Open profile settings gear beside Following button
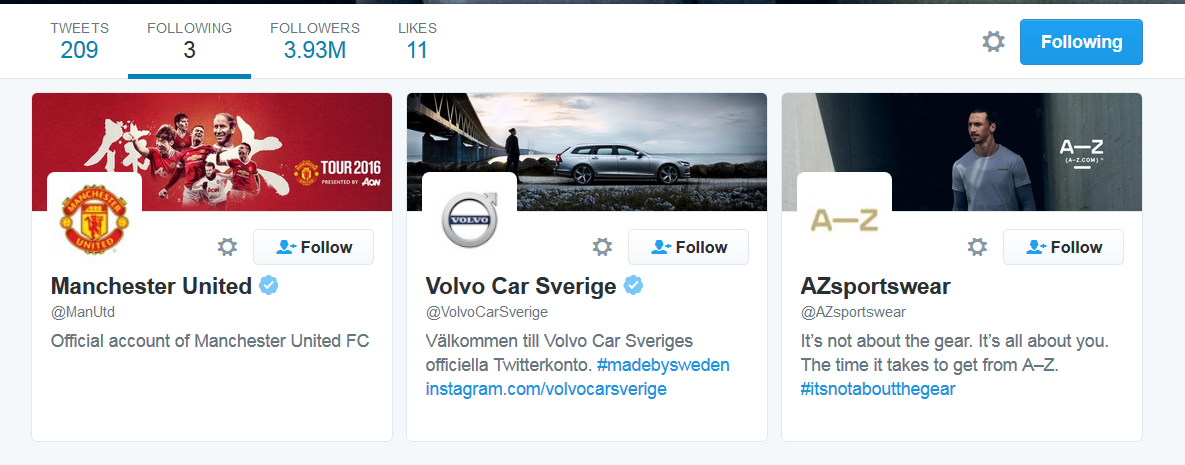The width and height of the screenshot is (1185, 465). (x=993, y=42)
